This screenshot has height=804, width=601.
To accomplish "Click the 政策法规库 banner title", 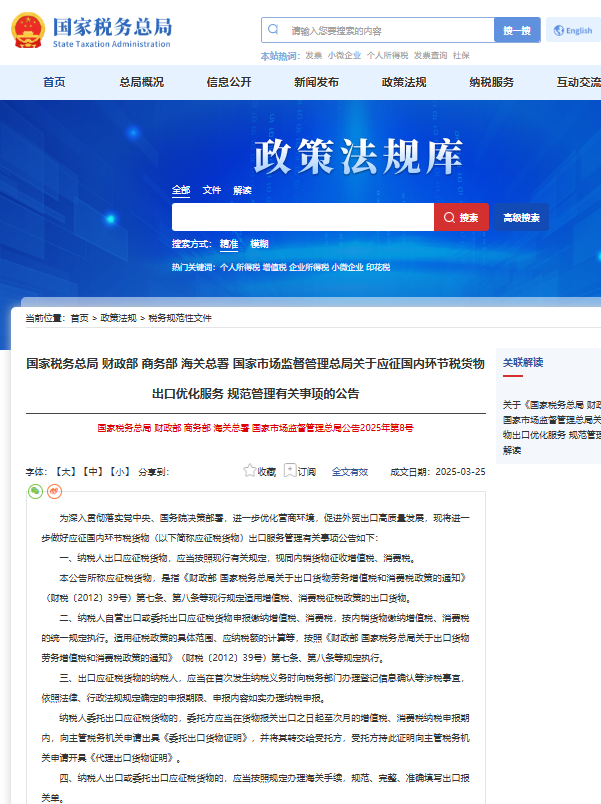I will tap(358, 156).
